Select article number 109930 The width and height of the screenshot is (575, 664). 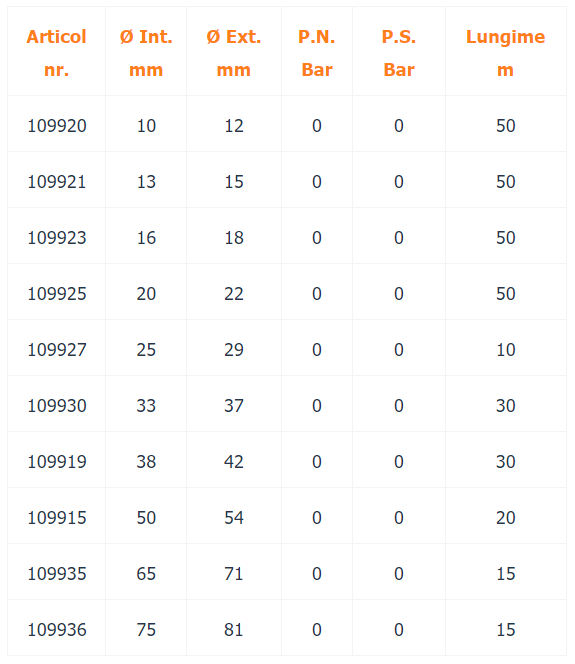point(57,406)
